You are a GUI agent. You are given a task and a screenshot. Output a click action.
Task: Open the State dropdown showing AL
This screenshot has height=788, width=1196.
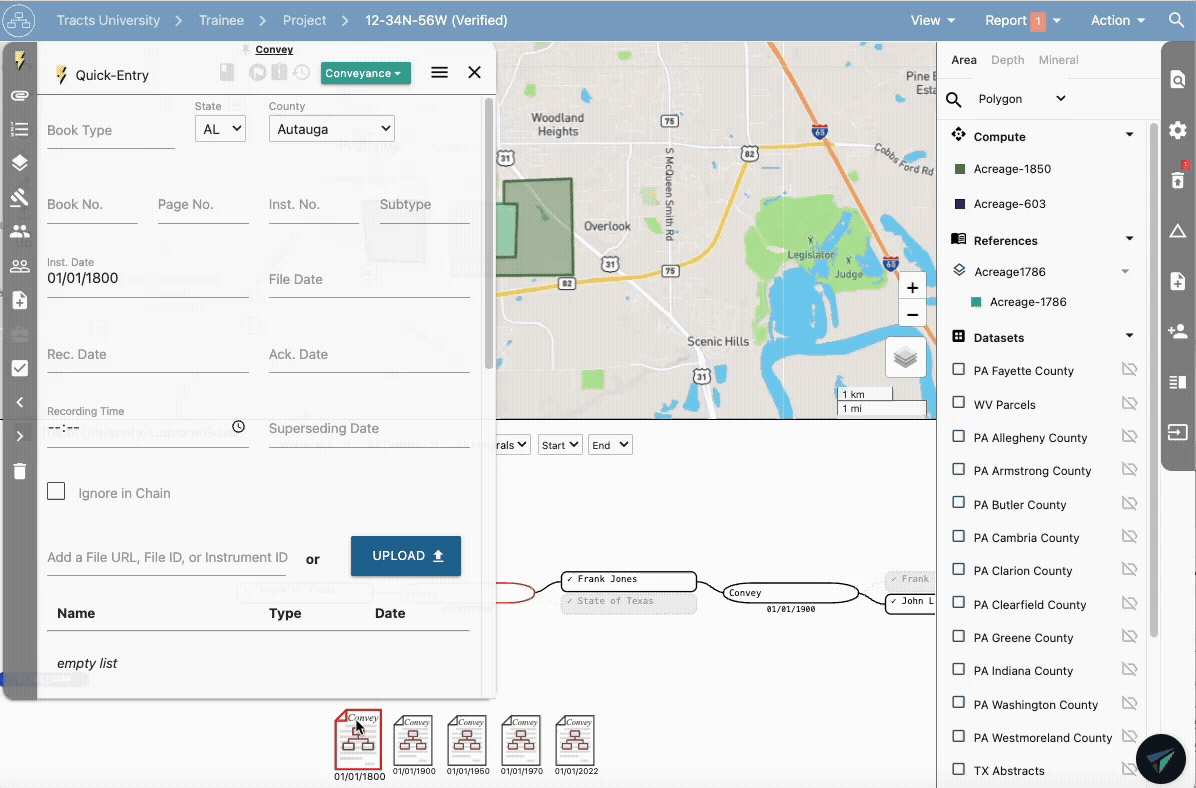point(220,128)
